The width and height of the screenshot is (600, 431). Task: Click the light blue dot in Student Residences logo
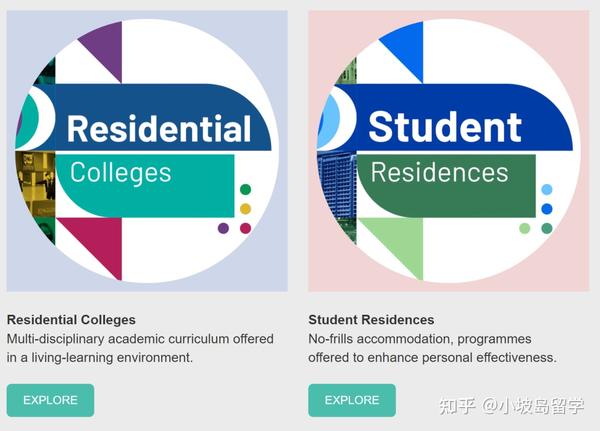point(546,190)
